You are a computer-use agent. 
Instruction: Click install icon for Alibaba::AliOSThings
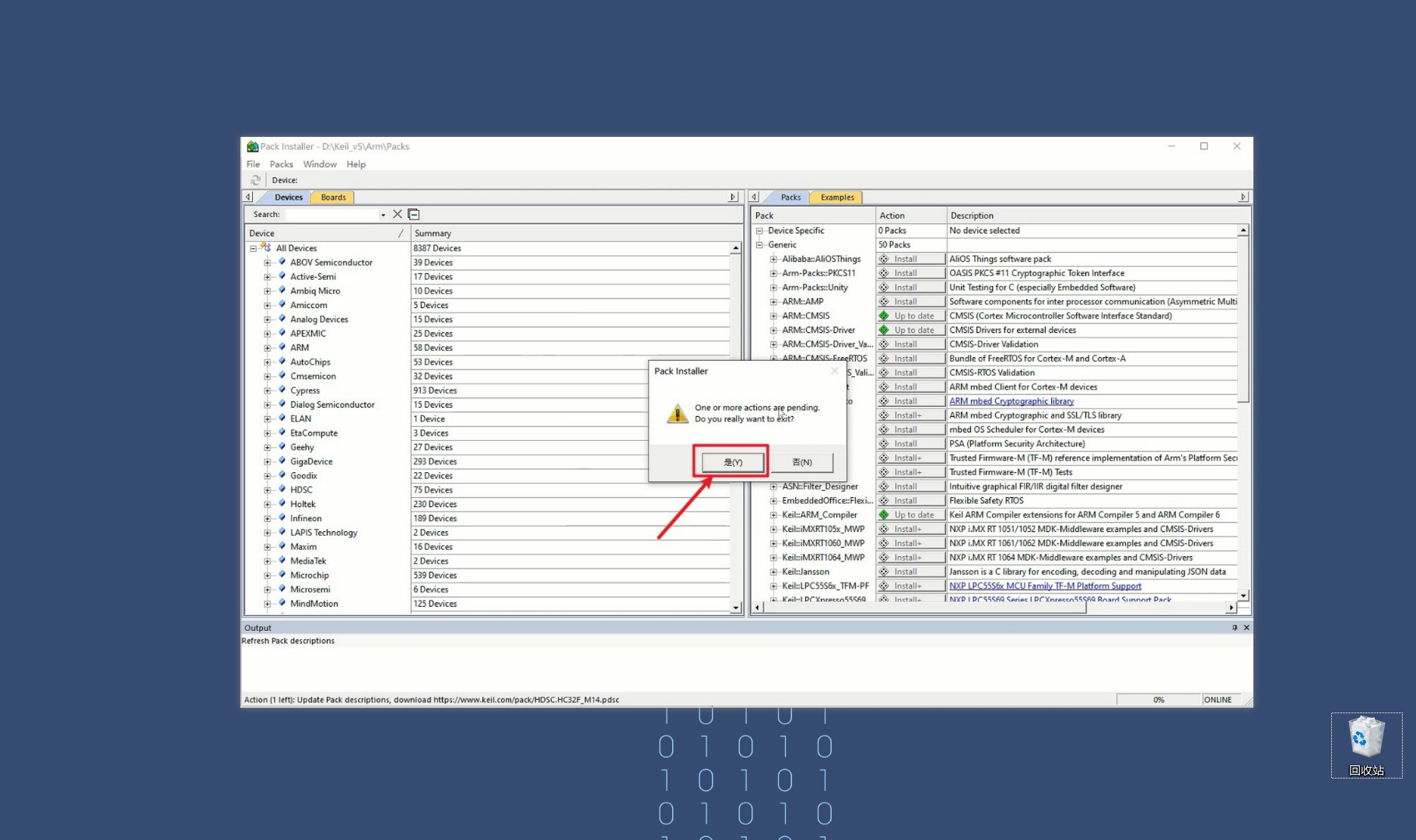tap(884, 259)
